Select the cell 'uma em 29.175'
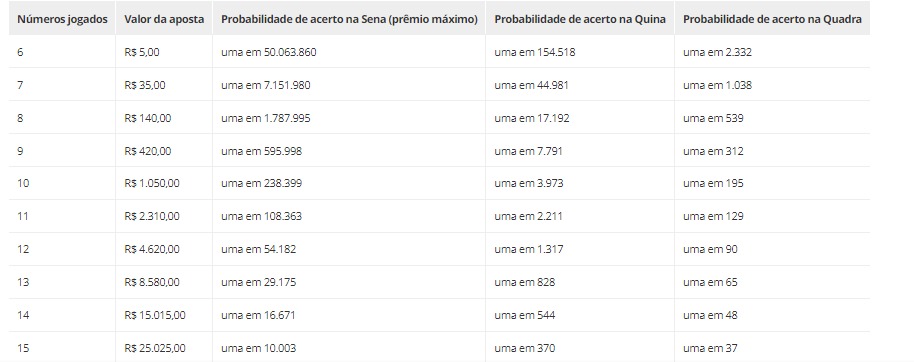 (x=349, y=282)
